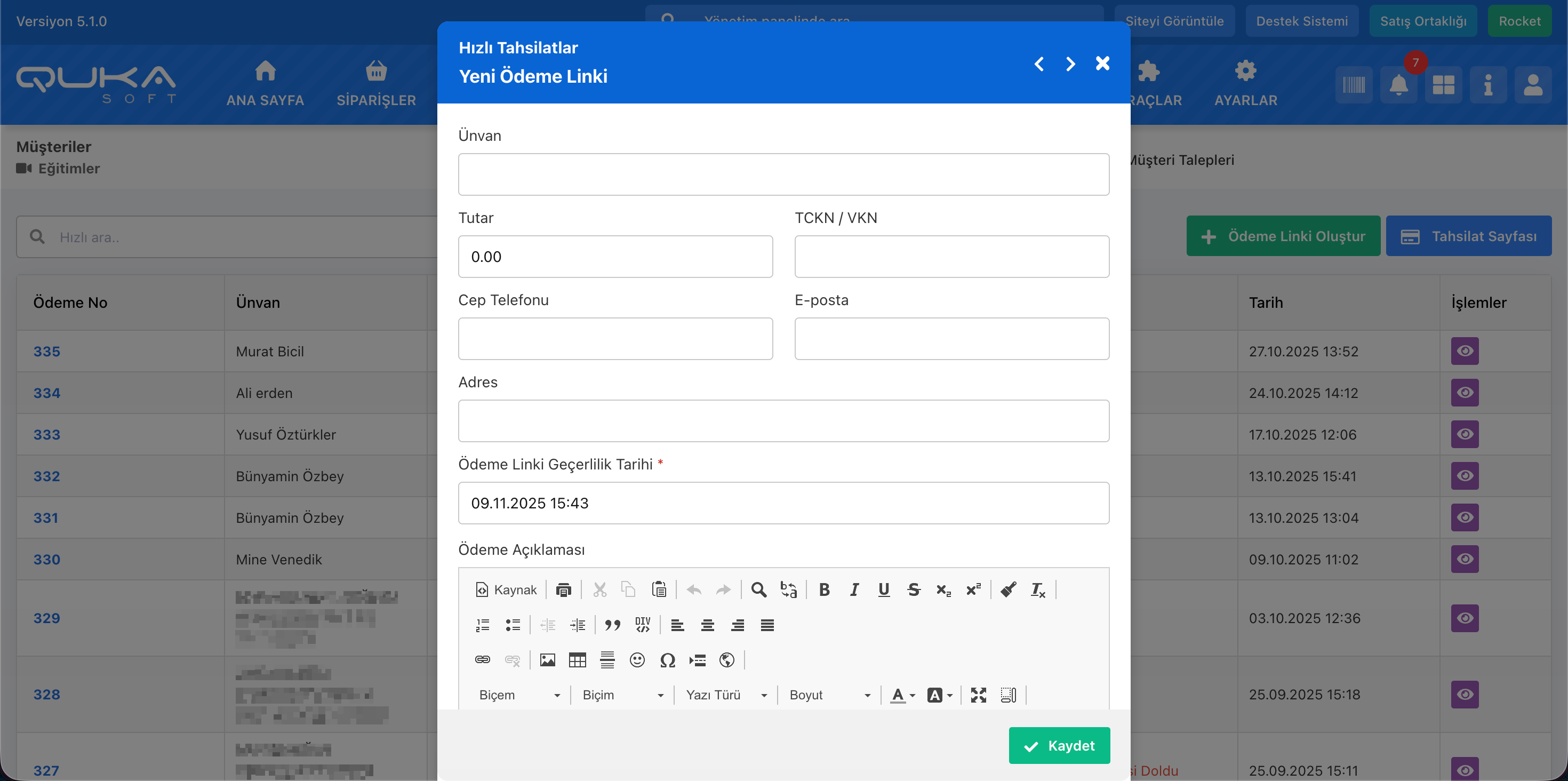Apply italic text formatting

point(854,589)
